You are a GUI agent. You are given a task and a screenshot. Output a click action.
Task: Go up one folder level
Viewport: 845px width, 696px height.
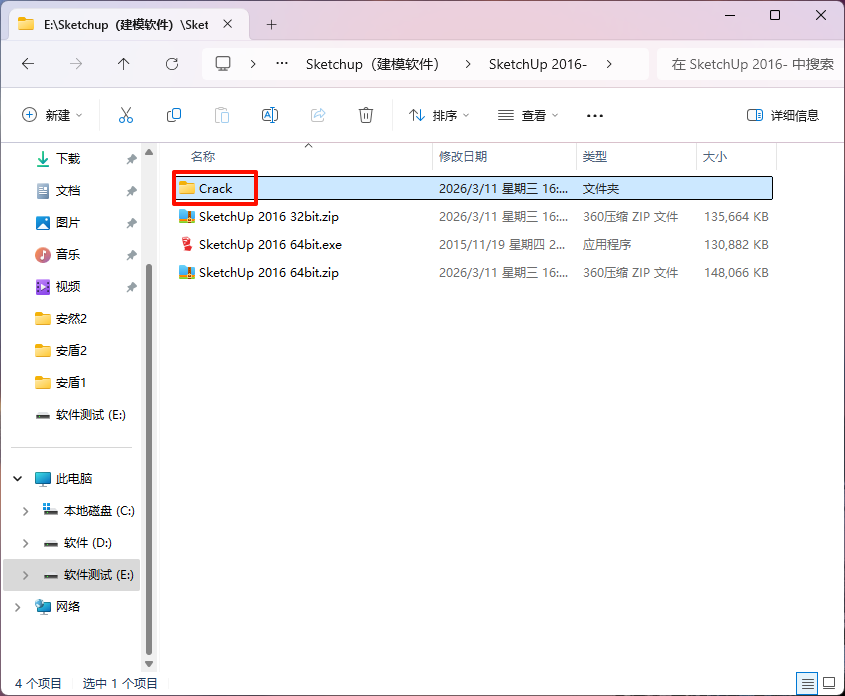point(123,64)
